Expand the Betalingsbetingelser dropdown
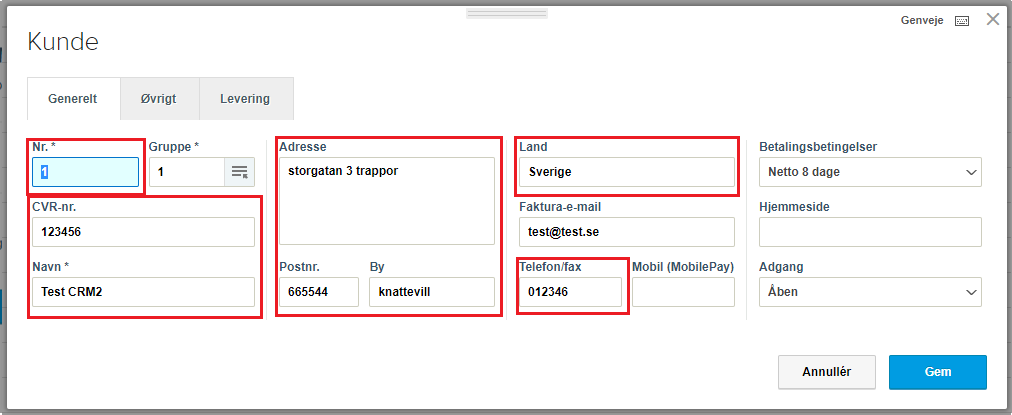 point(870,172)
